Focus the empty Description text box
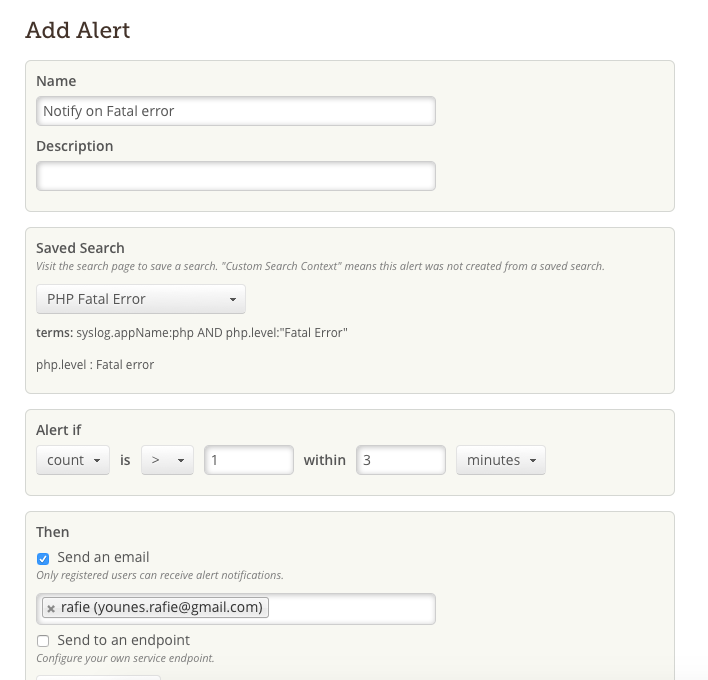The image size is (708, 680). 235,176
